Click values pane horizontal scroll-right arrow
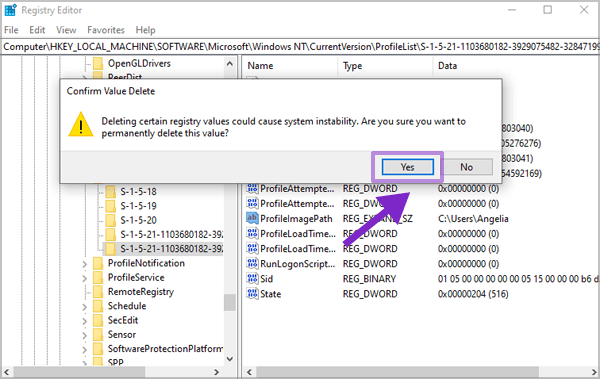 click(593, 372)
